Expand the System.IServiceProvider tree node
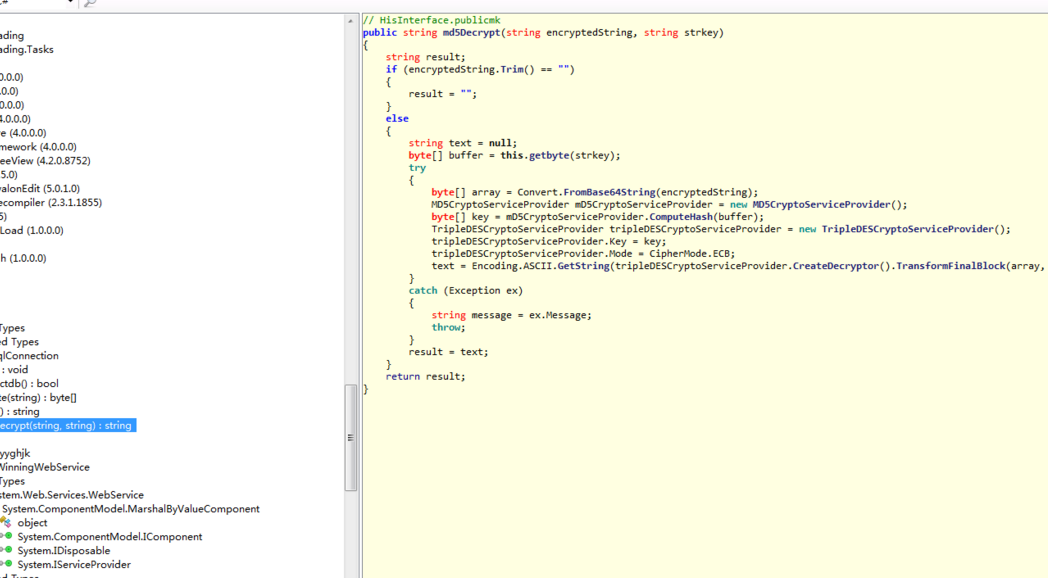Viewport: 1048px width, 582px height. (1, 564)
